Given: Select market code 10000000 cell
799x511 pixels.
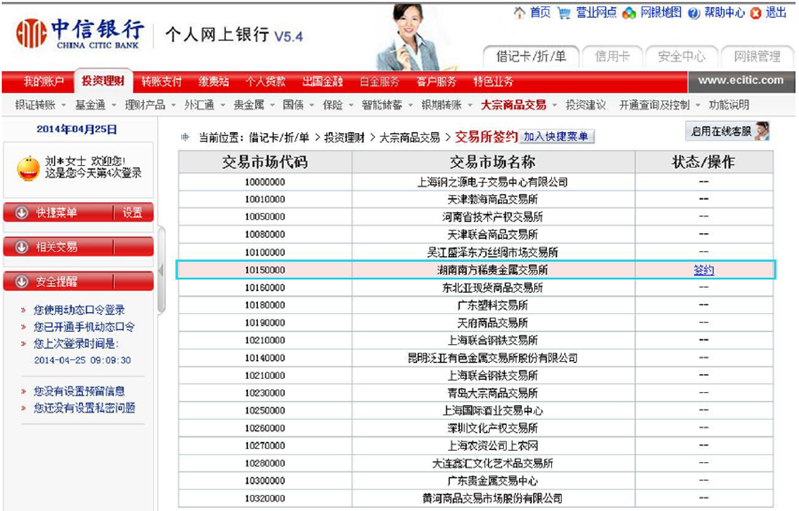Looking at the screenshot, I should click(265, 182).
